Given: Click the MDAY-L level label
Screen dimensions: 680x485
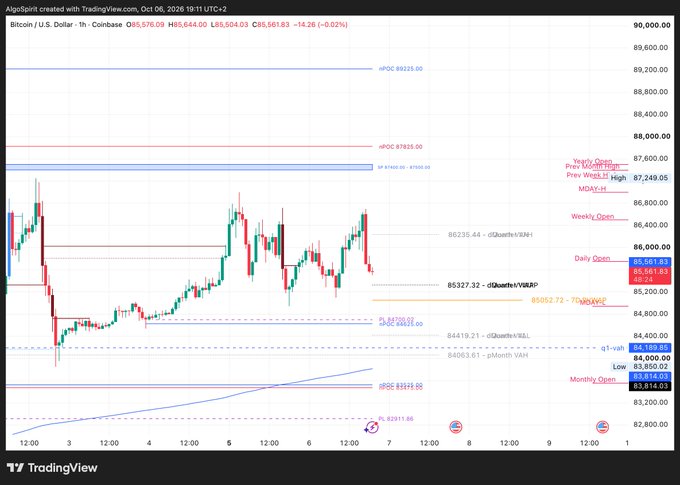Looking at the screenshot, I should tap(592, 302).
